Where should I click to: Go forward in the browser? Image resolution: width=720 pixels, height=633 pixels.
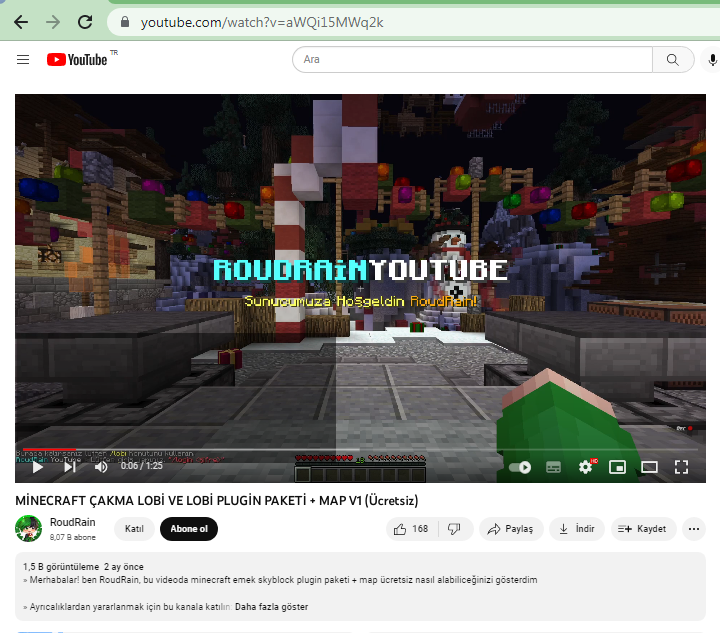click(53, 22)
